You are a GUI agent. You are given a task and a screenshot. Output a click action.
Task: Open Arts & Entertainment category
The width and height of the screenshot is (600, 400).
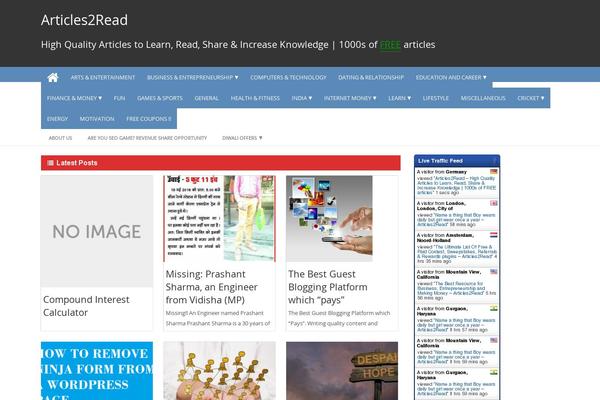point(103,78)
